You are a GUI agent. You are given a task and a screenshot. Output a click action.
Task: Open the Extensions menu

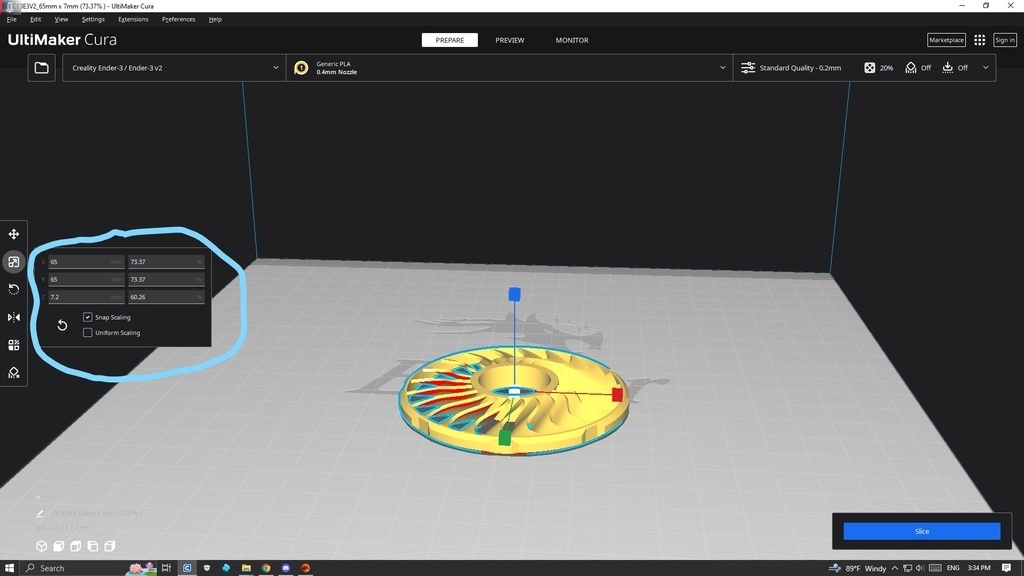133,19
